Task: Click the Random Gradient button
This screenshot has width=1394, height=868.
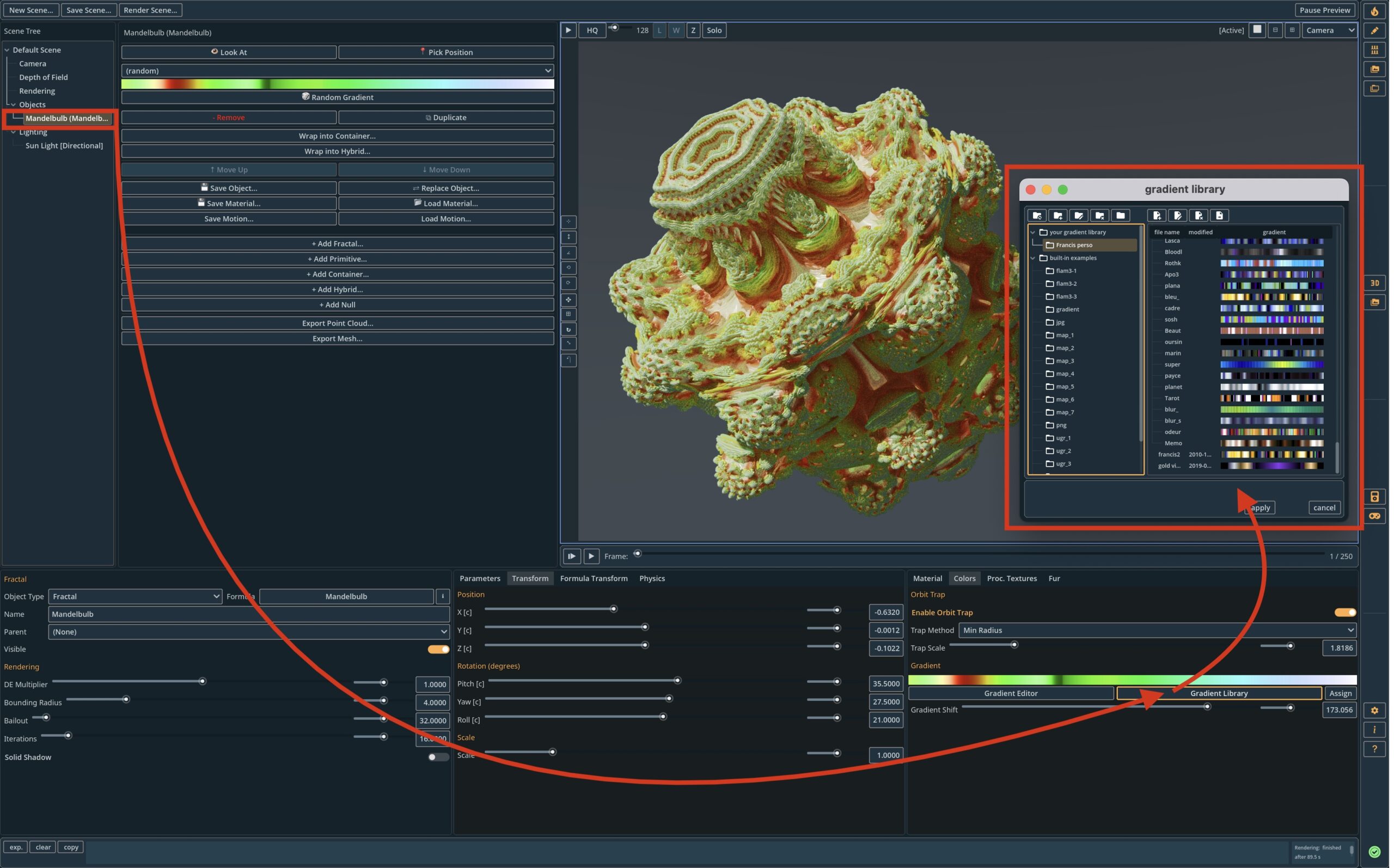Action: click(339, 97)
